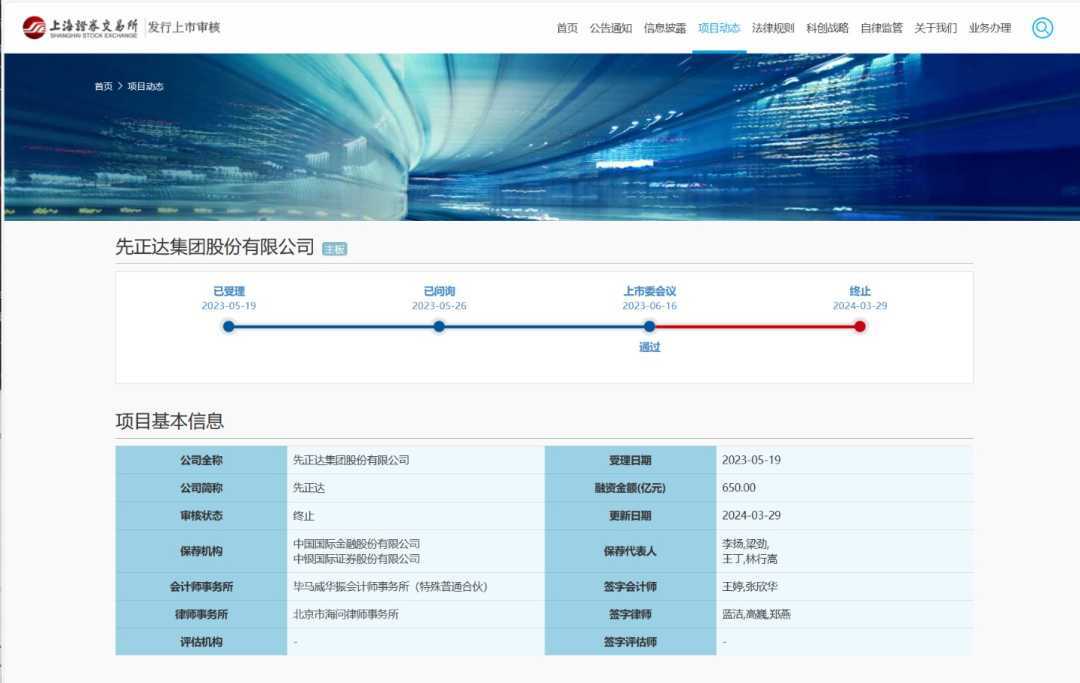Click the 评估机构 header cell
This screenshot has width=1080, height=683.
pyautogui.click(x=201, y=642)
